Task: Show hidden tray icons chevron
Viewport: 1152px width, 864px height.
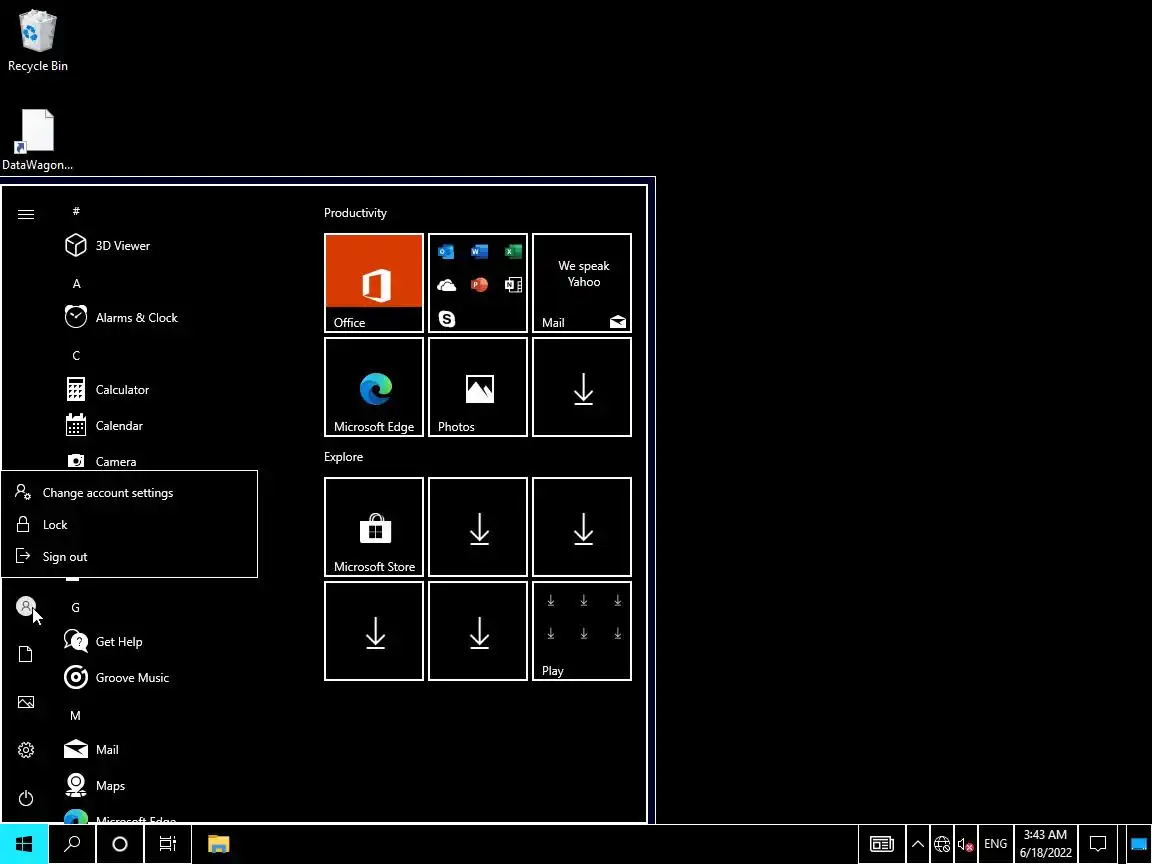Action: click(918, 844)
